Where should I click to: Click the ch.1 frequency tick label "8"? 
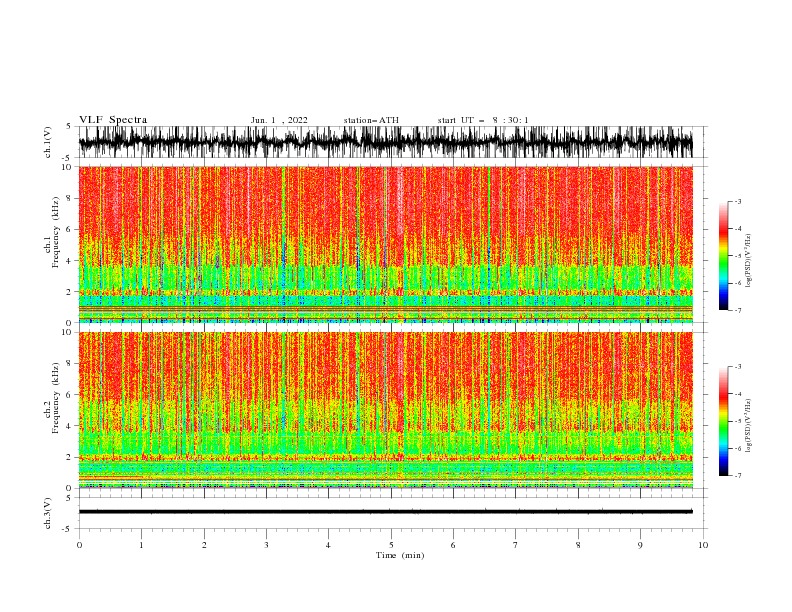point(70,198)
